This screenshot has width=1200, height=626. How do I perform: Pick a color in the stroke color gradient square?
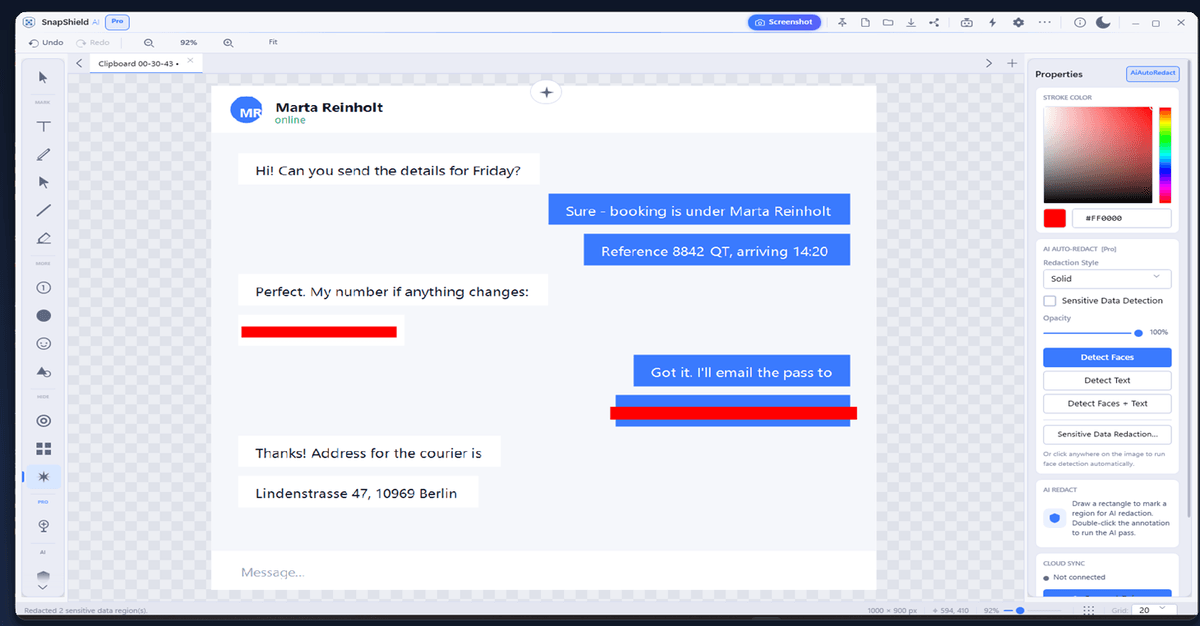pos(1098,155)
